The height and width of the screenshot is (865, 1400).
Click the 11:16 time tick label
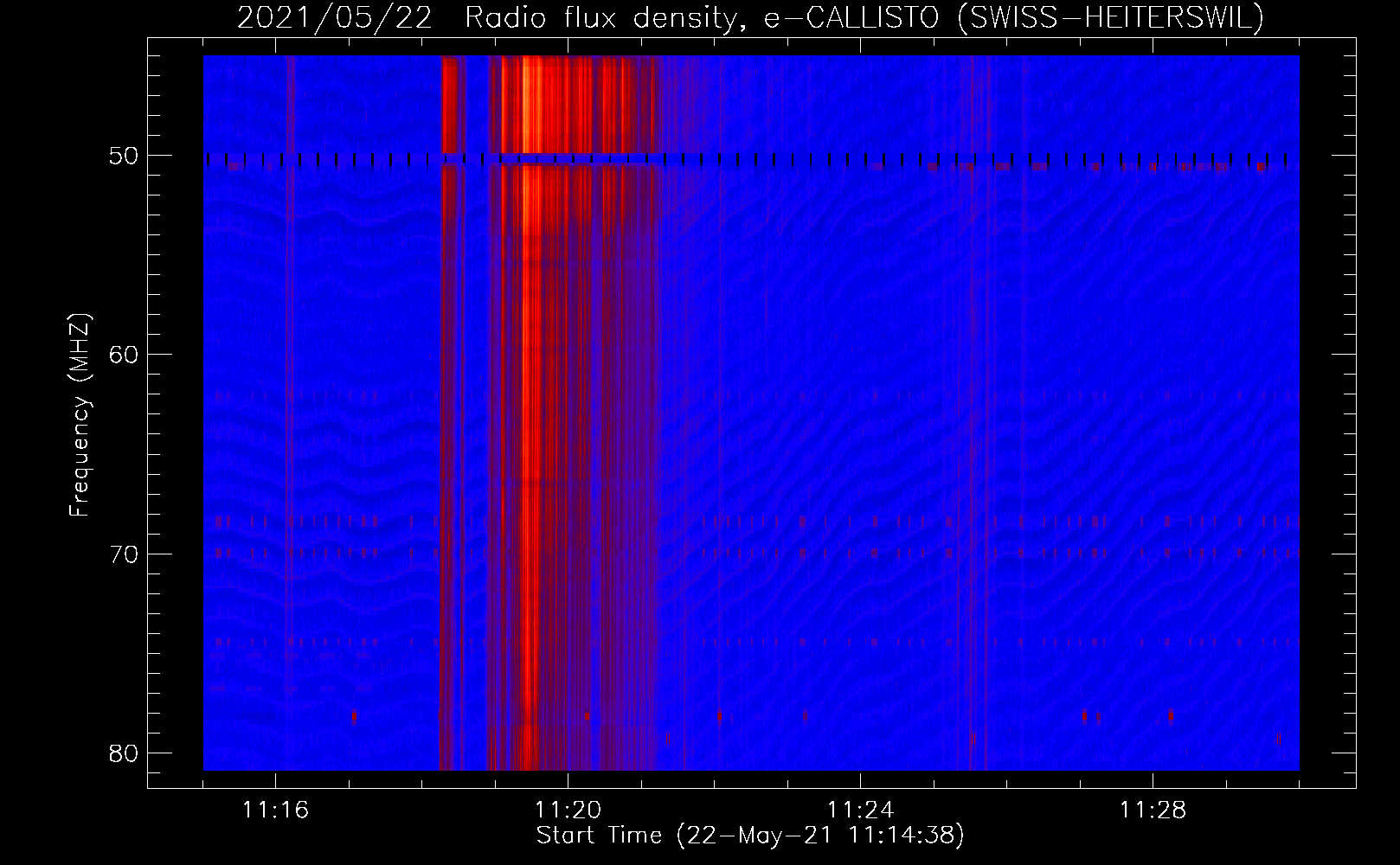(276, 811)
